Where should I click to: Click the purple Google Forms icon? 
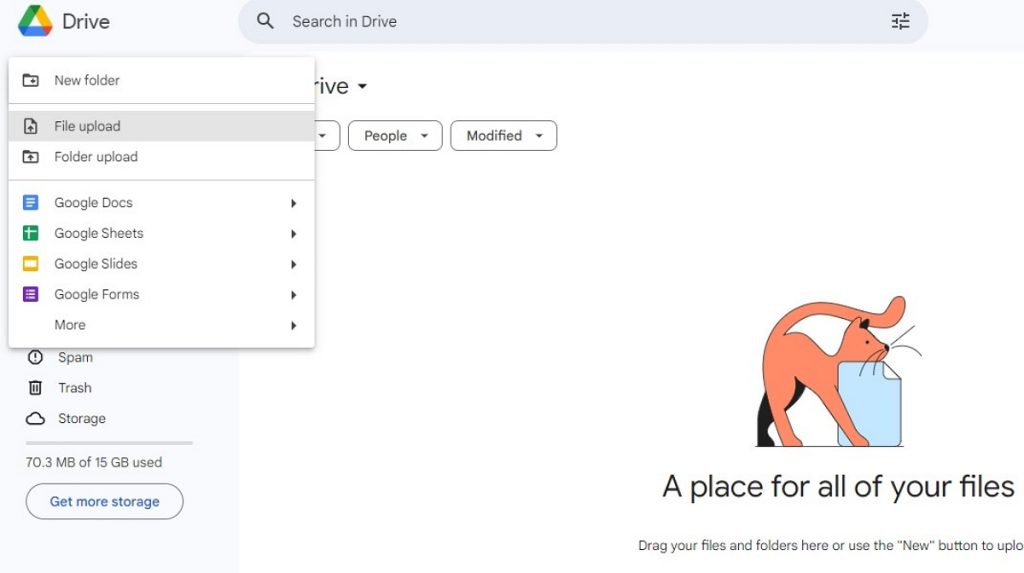(x=31, y=295)
